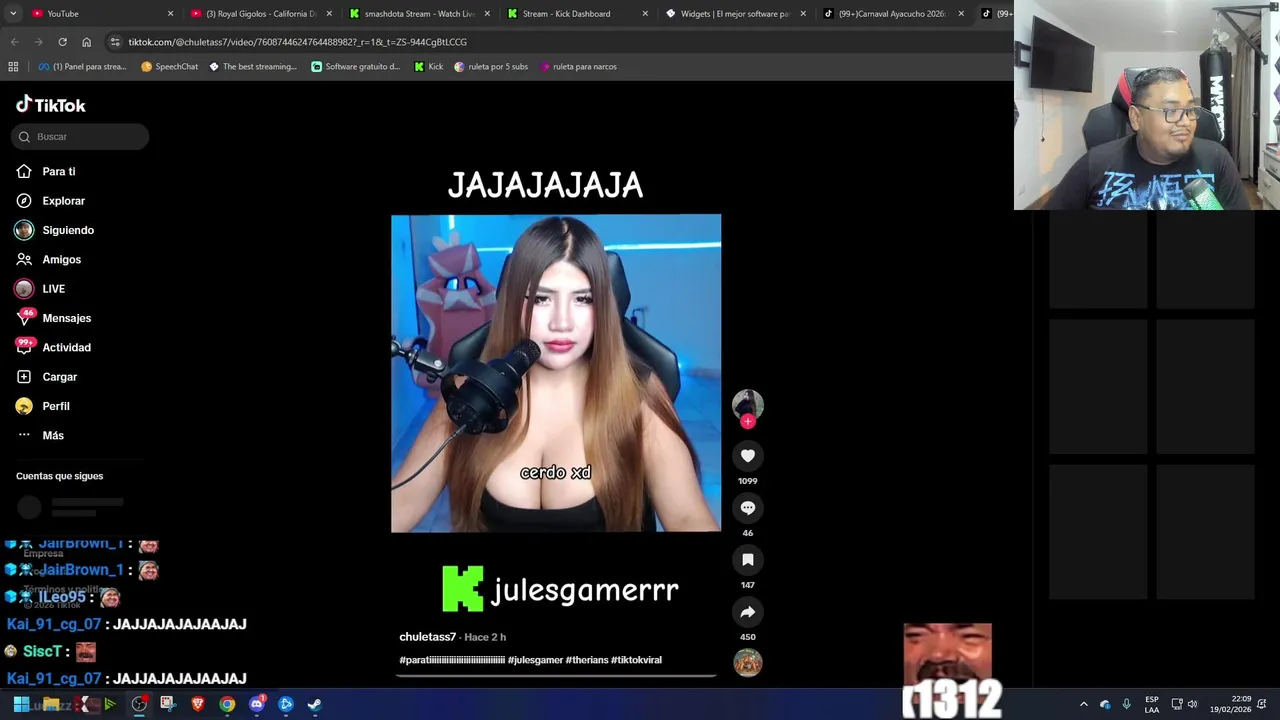This screenshot has height=720, width=1280.
Task: Click the TikTok logo
Action: pos(50,105)
